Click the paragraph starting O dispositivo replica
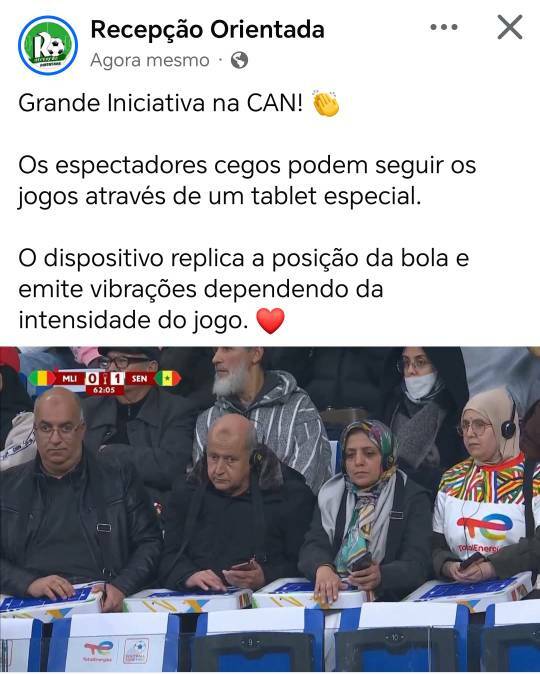This screenshot has width=540, height=674. click(243, 289)
